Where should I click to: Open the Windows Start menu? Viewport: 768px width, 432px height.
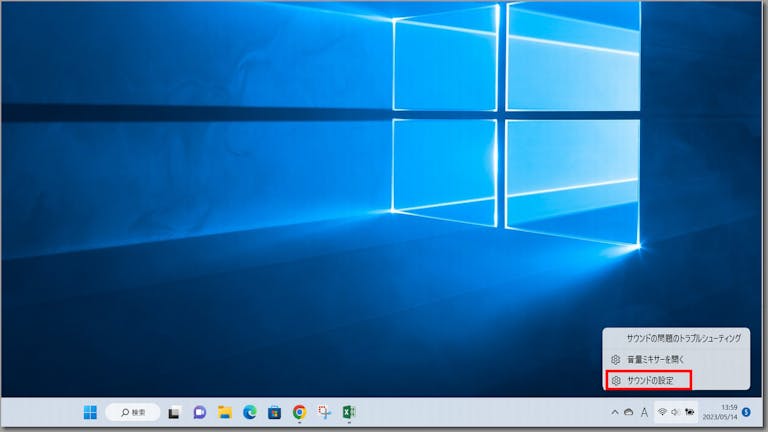pyautogui.click(x=90, y=412)
